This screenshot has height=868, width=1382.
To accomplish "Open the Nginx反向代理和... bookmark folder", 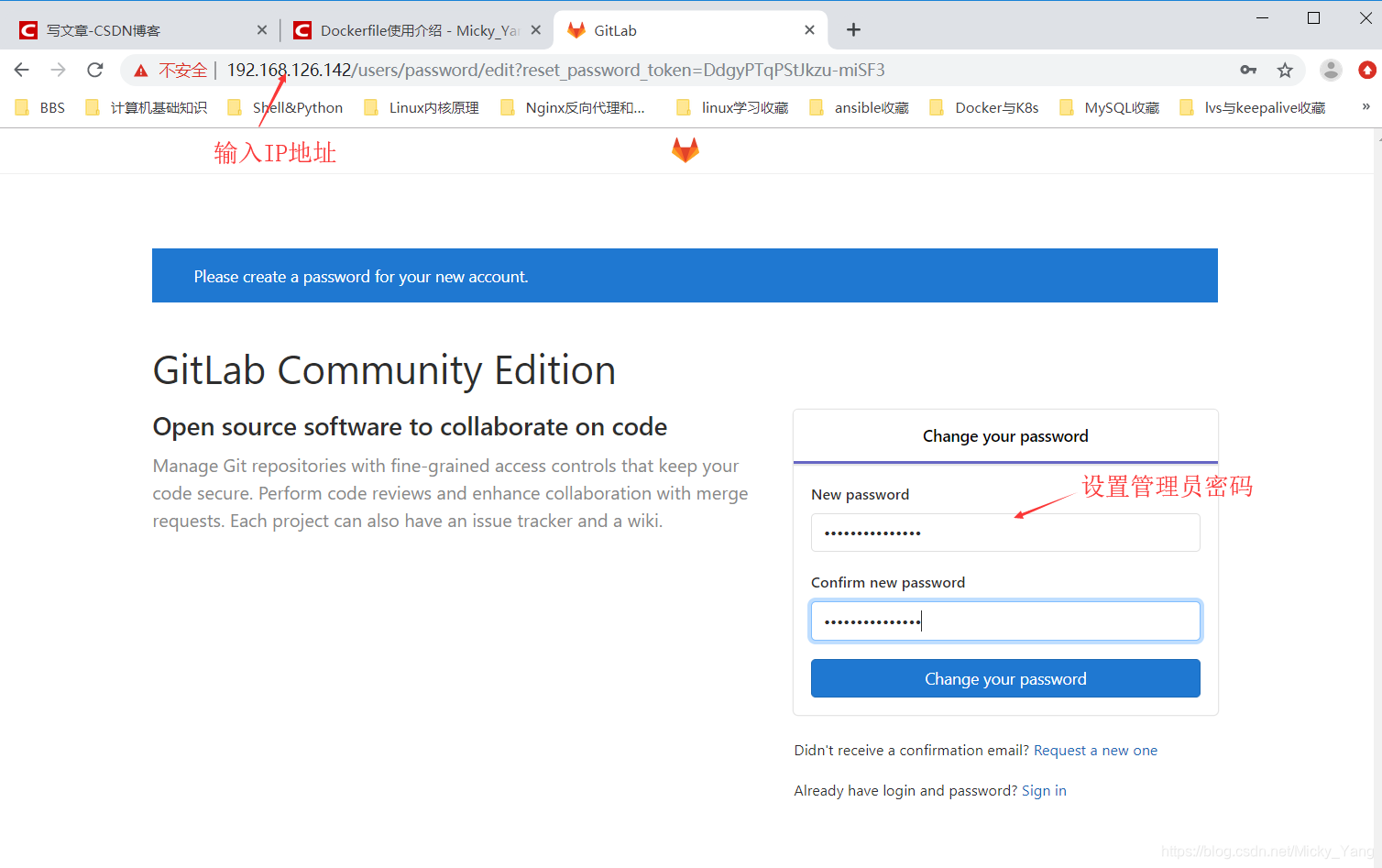I will [573, 107].
